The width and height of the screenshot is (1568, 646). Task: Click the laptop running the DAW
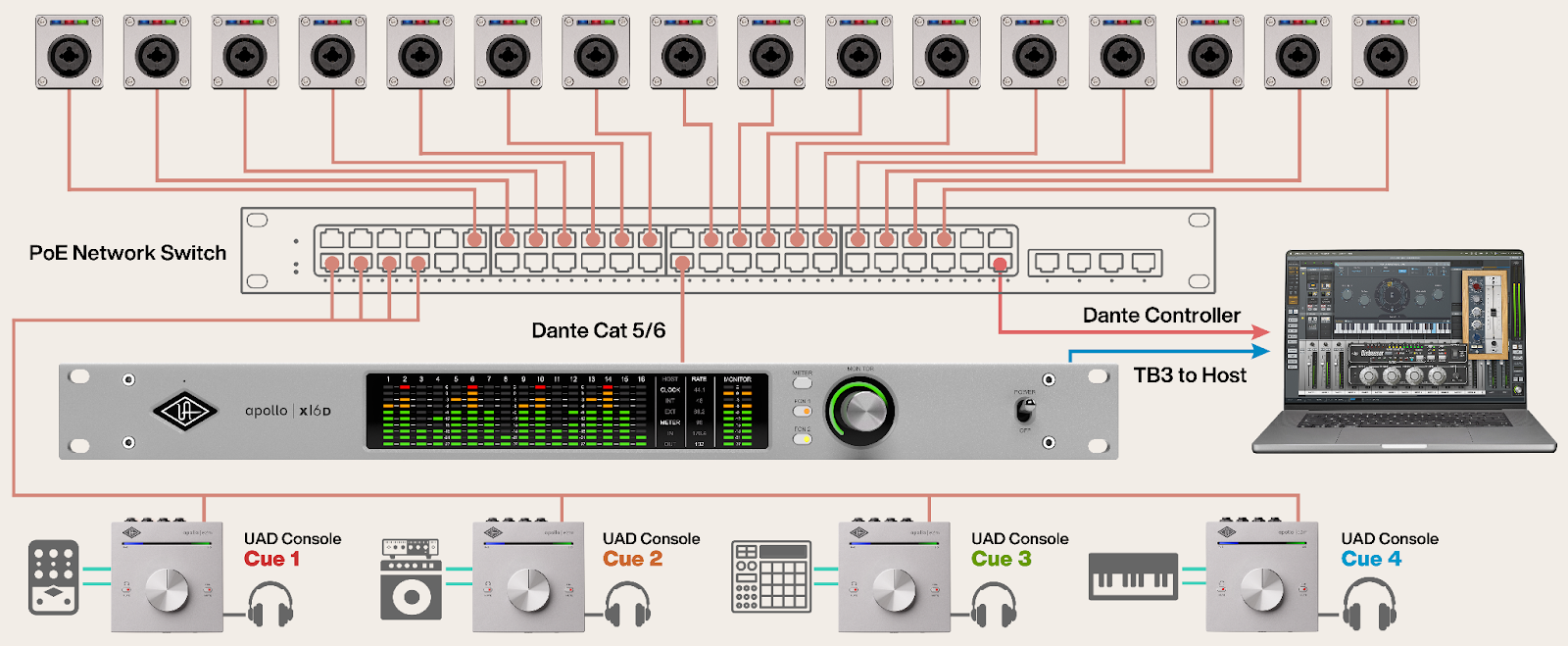coord(1404,351)
